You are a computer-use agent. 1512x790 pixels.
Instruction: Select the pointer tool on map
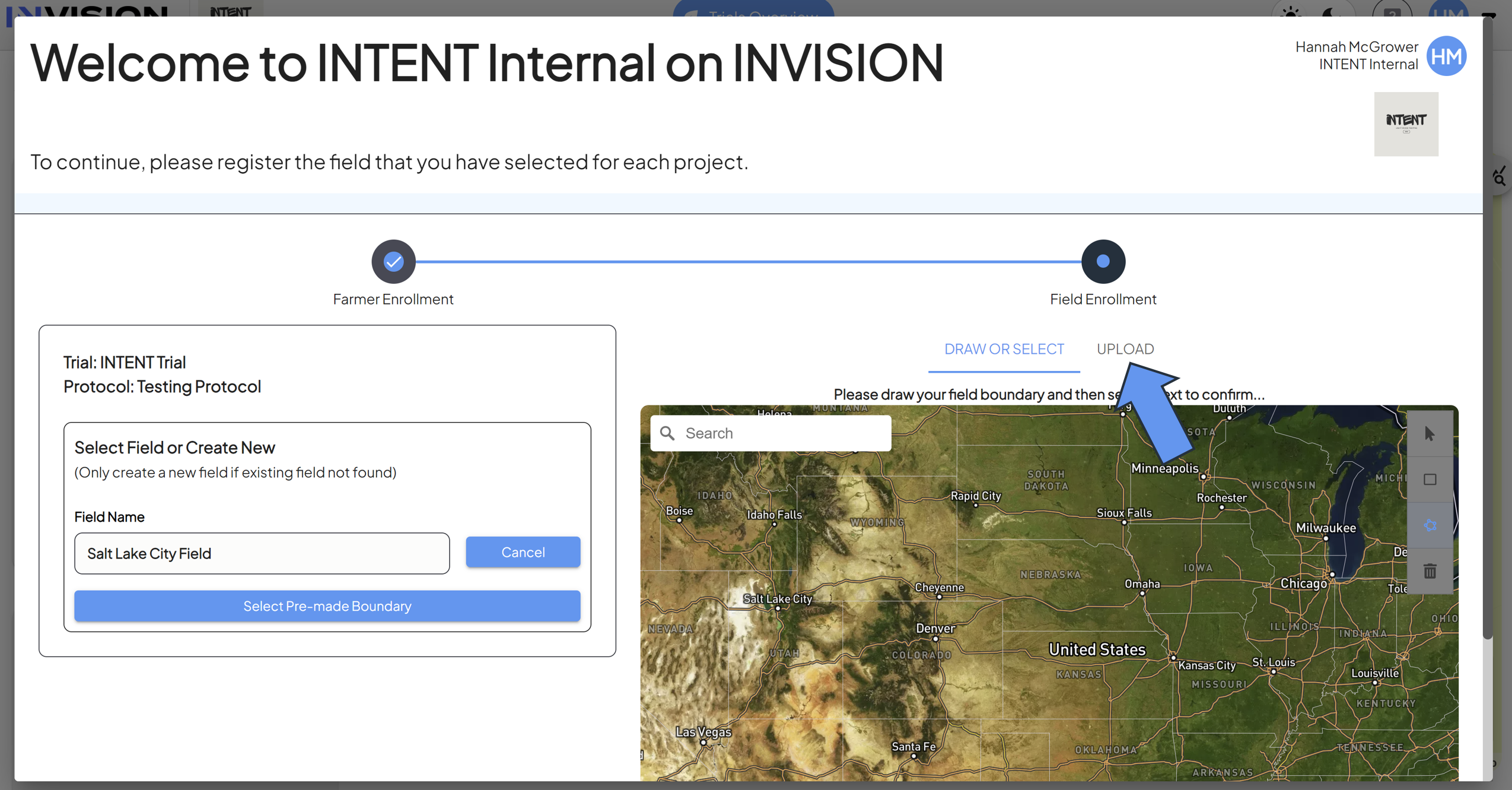[1430, 433]
